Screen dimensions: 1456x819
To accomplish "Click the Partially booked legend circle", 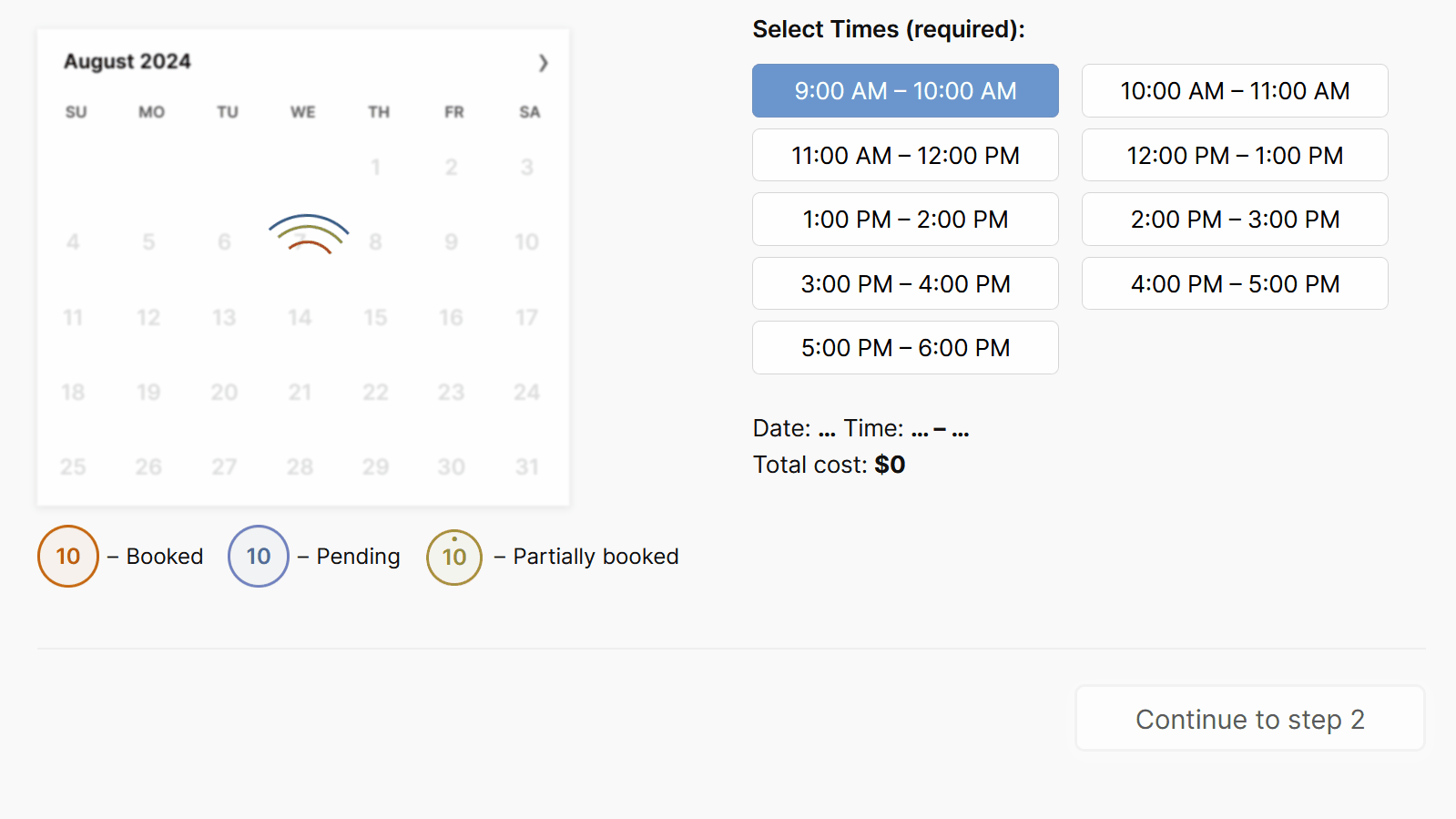I will [454, 557].
